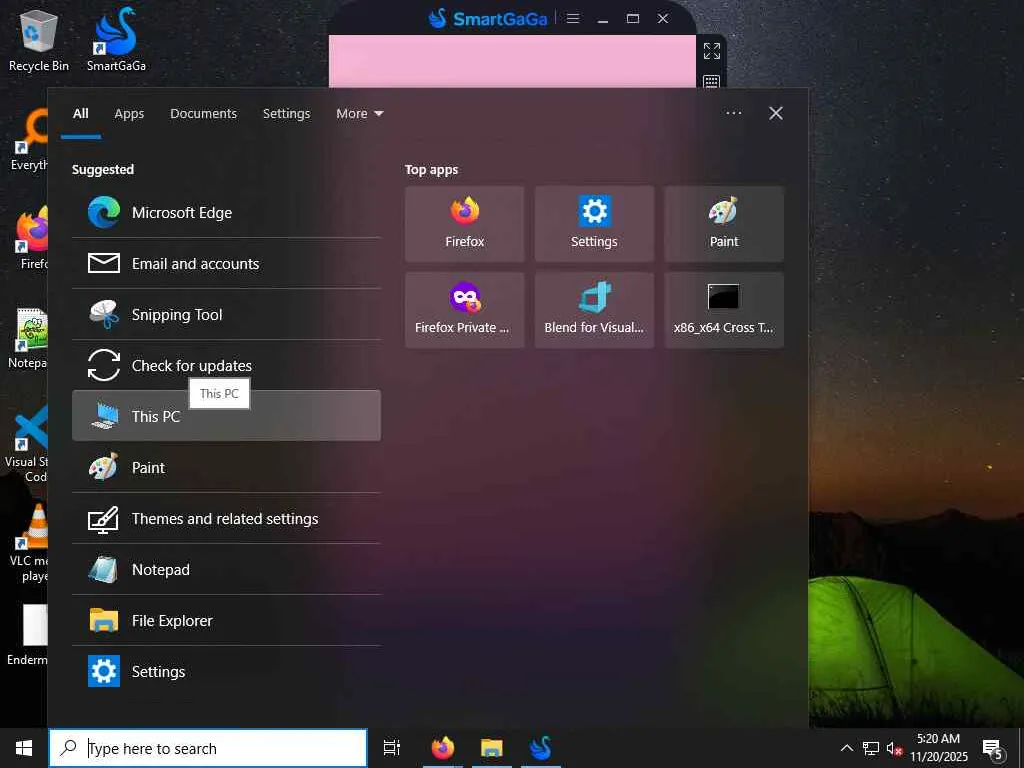1024x768 pixels.
Task: Switch to the Apps search tab
Action: point(129,114)
